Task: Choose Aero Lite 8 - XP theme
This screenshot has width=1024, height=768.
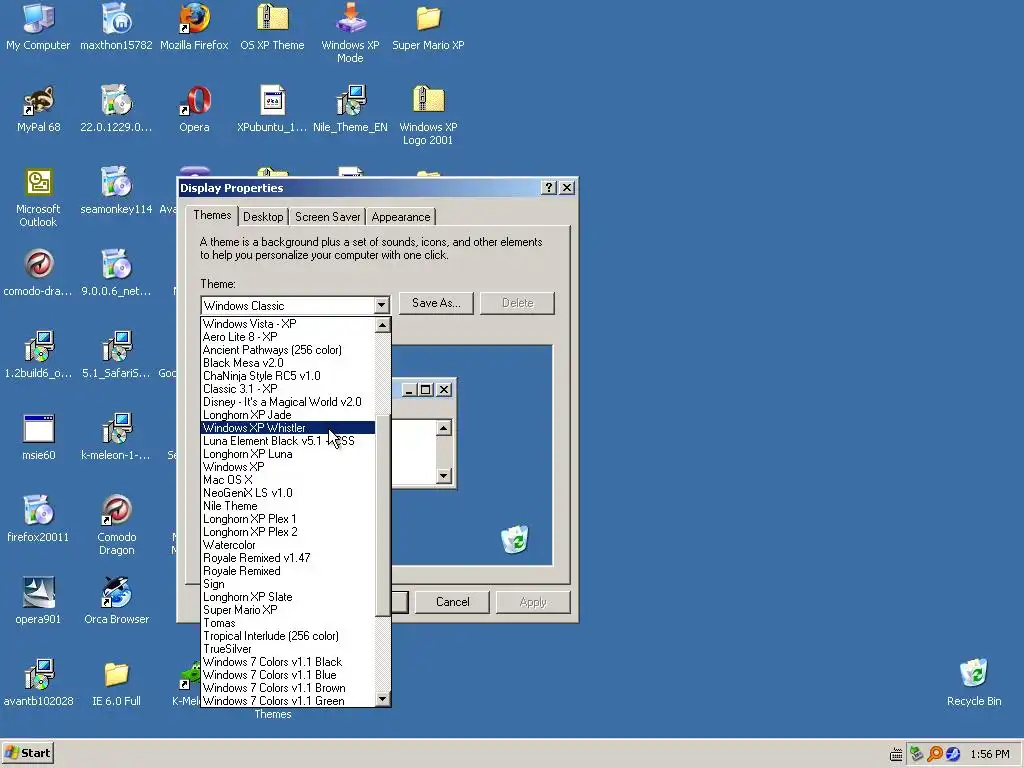Action: point(288,337)
